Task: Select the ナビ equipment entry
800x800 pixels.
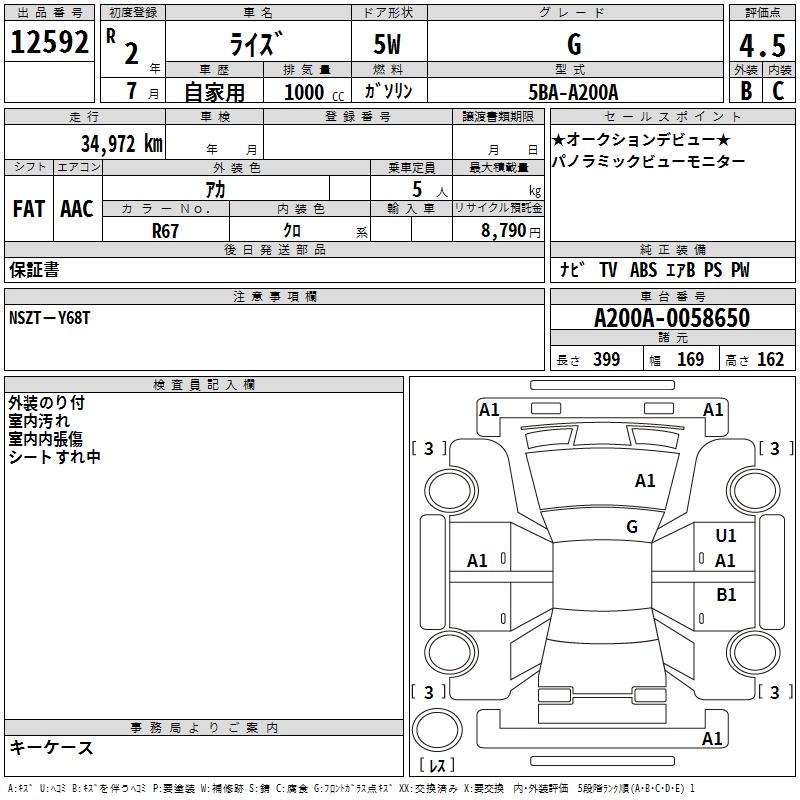Action: point(572,269)
